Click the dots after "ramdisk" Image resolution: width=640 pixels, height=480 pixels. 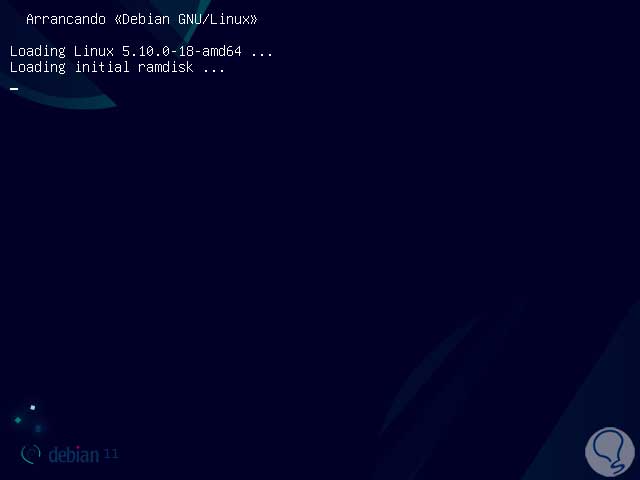coord(213,70)
